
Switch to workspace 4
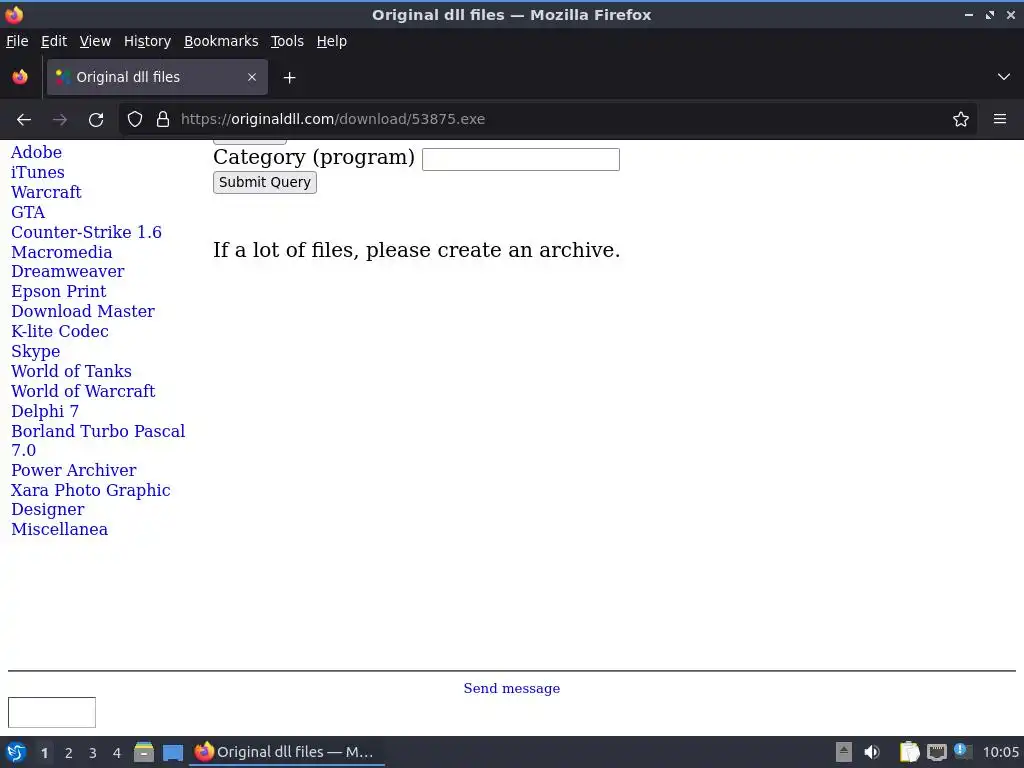pos(117,753)
